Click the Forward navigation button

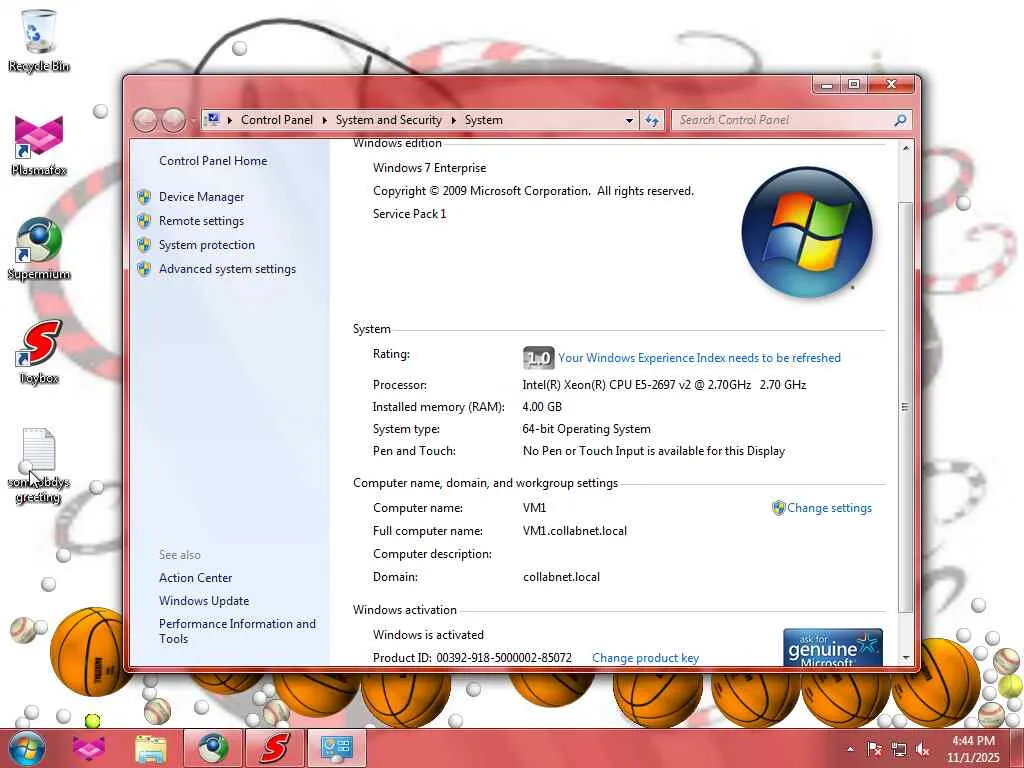(173, 120)
